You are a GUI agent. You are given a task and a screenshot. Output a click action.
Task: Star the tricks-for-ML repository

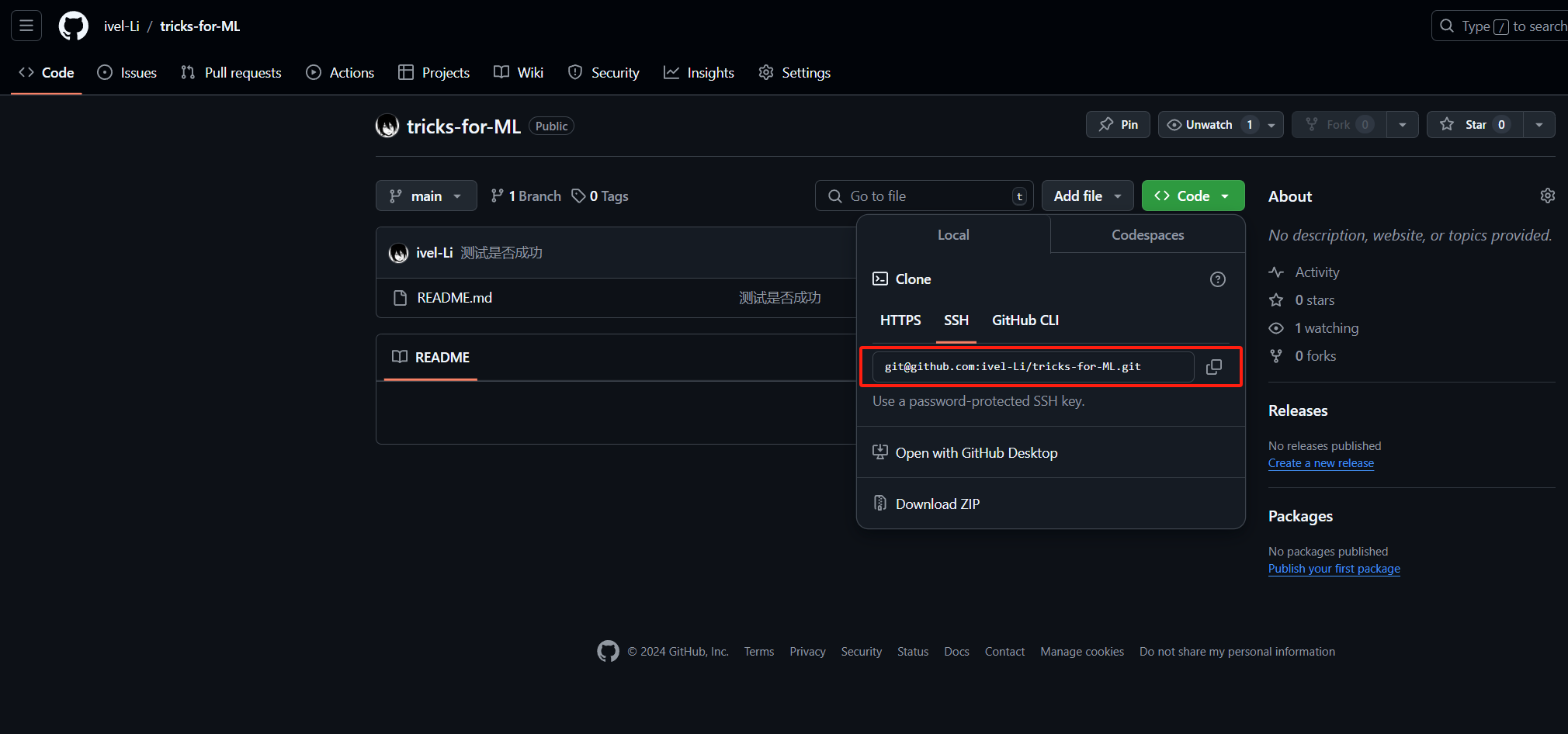point(1475,125)
